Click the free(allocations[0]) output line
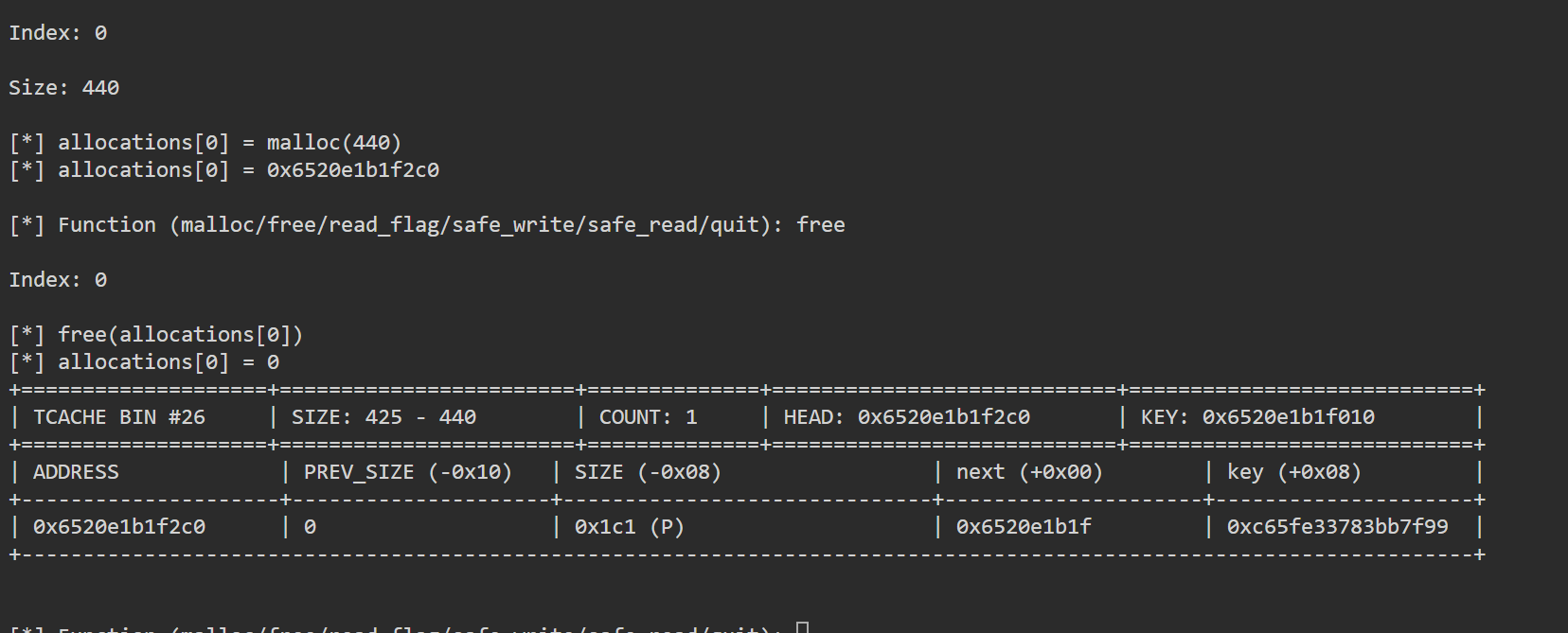1568x633 pixels. pyautogui.click(x=156, y=335)
